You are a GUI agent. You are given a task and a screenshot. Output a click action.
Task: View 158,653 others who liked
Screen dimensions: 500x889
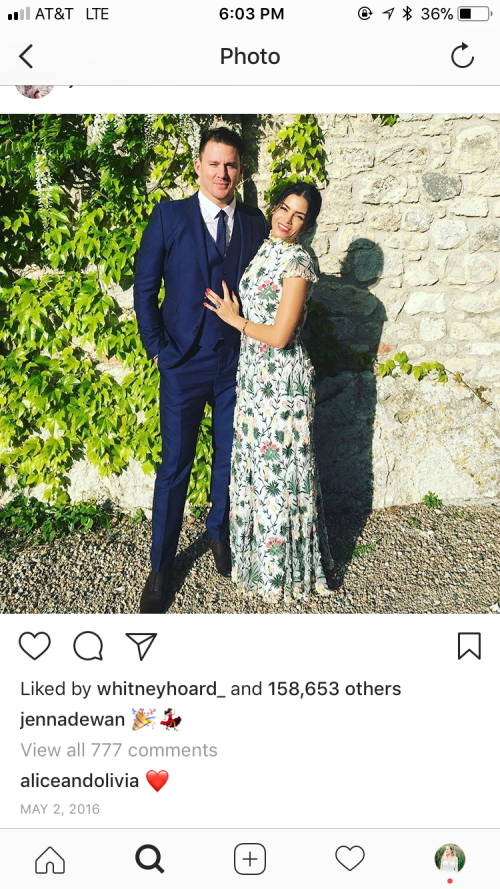[334, 689]
